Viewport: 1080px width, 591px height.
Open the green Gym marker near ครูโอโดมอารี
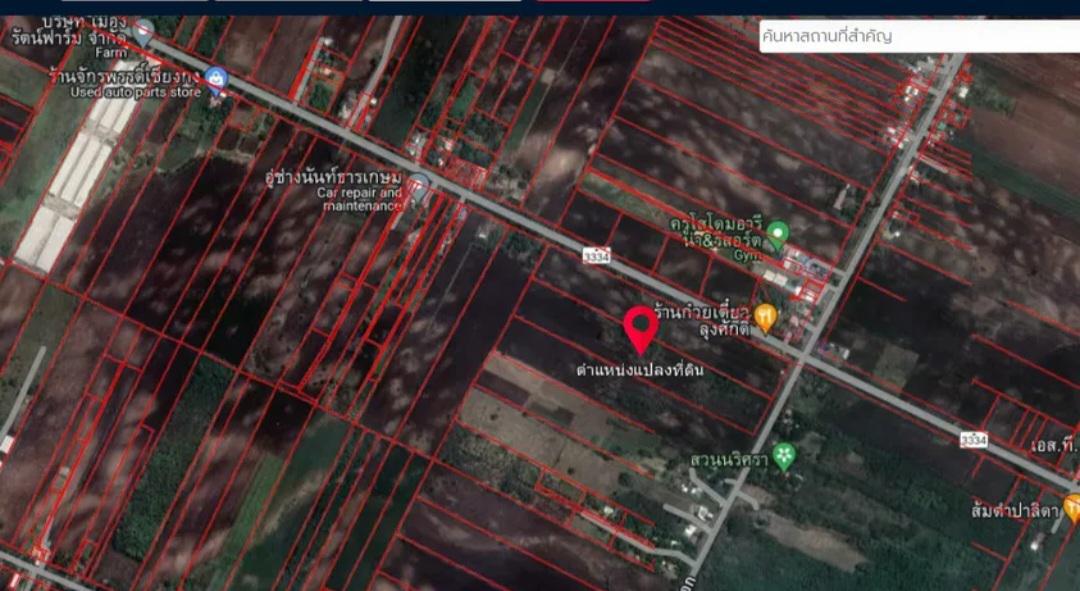(778, 235)
